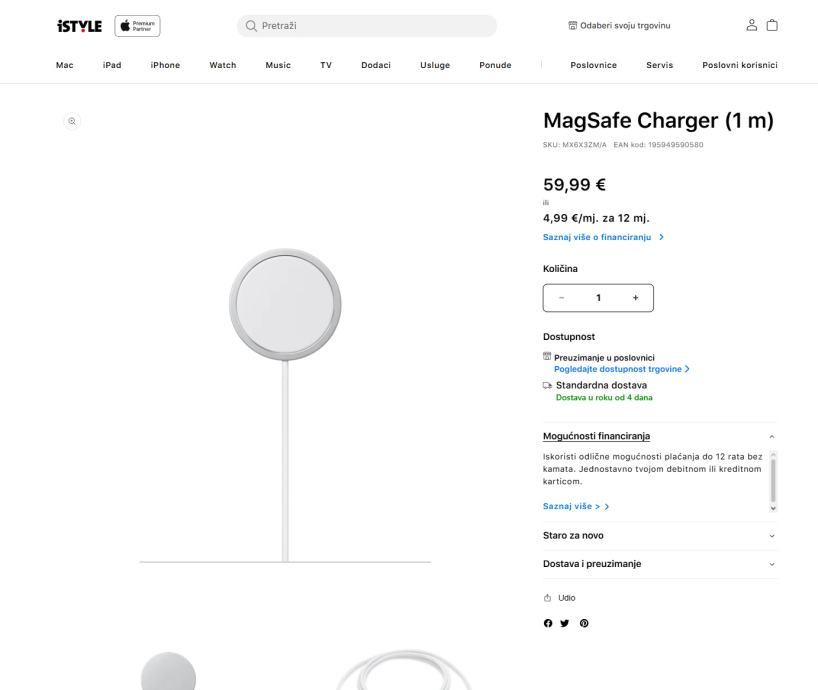This screenshot has width=818, height=690.
Task: Share on Facebook icon
Action: pyautogui.click(x=548, y=623)
